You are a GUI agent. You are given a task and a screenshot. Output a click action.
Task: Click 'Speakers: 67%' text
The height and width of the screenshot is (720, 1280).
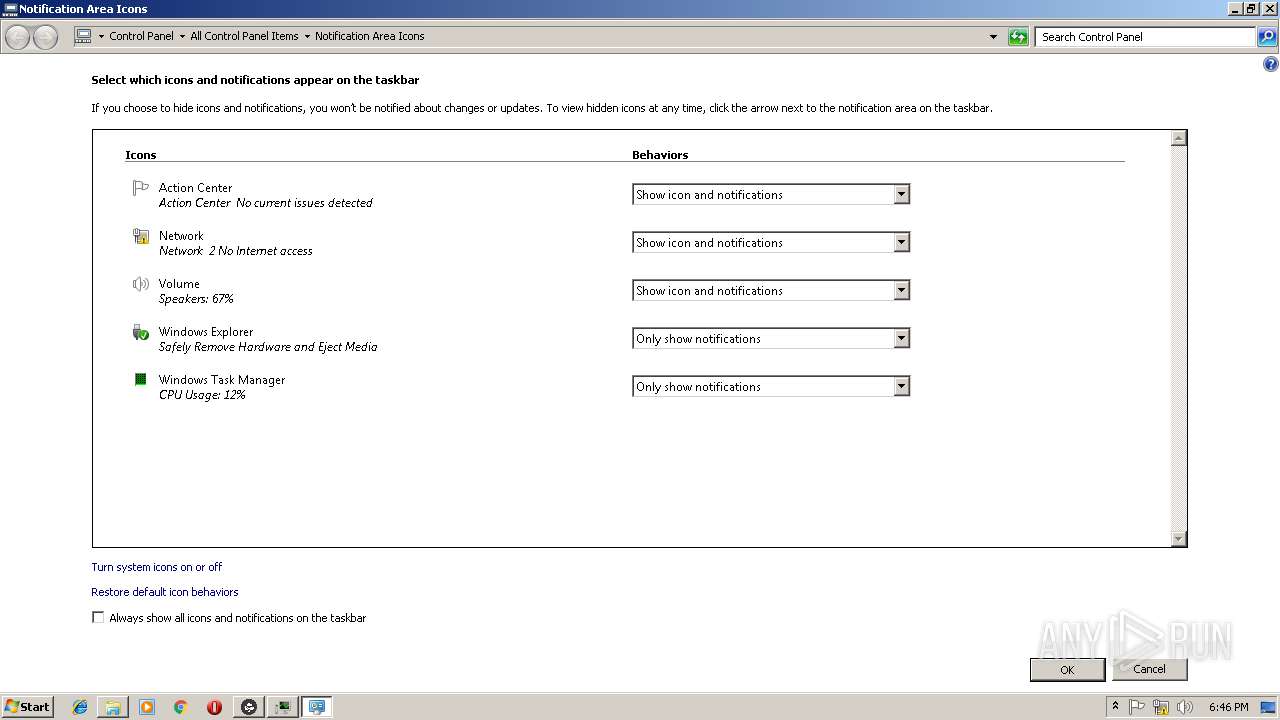click(x=196, y=299)
